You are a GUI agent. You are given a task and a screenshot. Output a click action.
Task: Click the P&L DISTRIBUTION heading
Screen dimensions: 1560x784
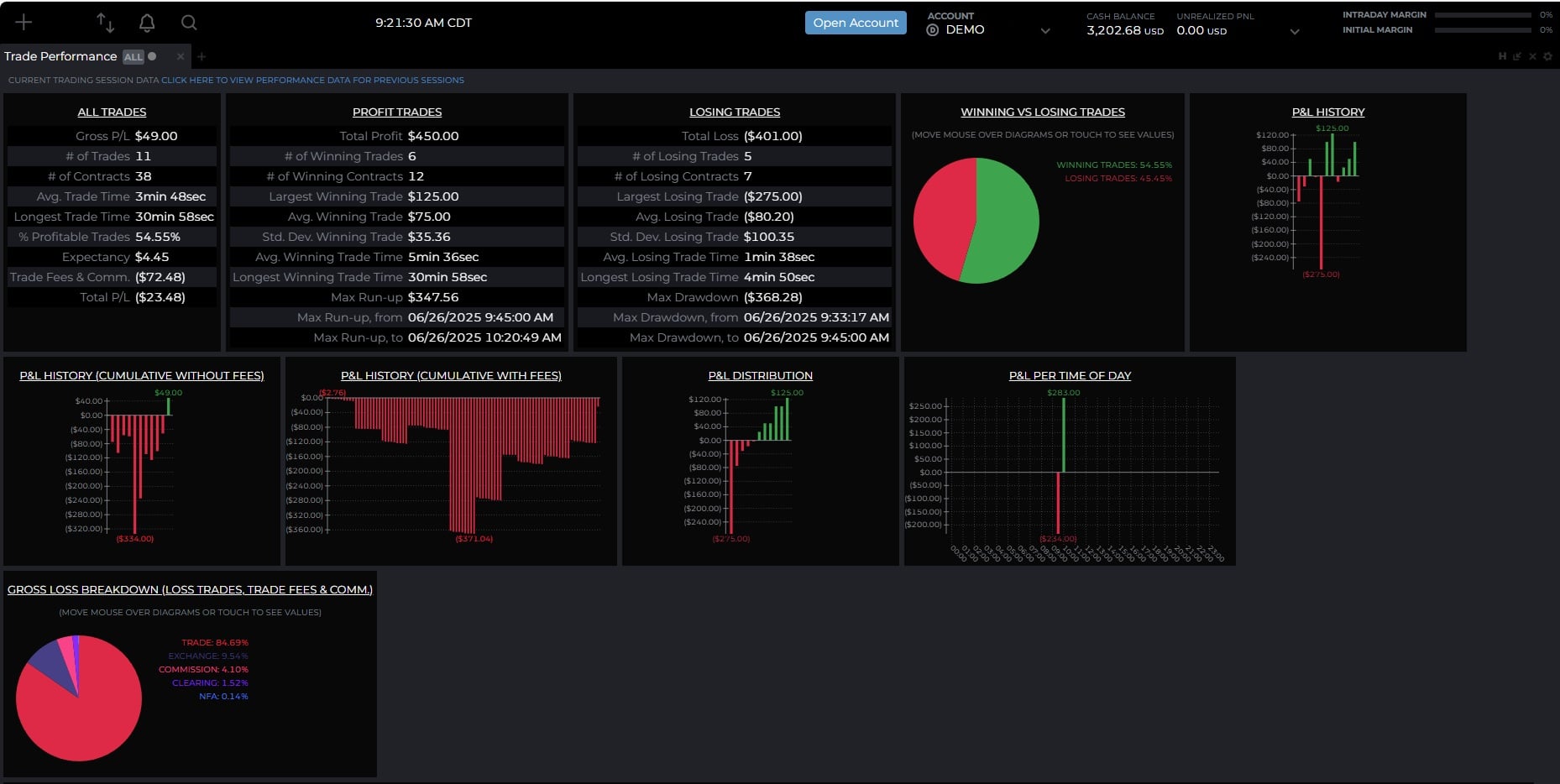point(761,375)
